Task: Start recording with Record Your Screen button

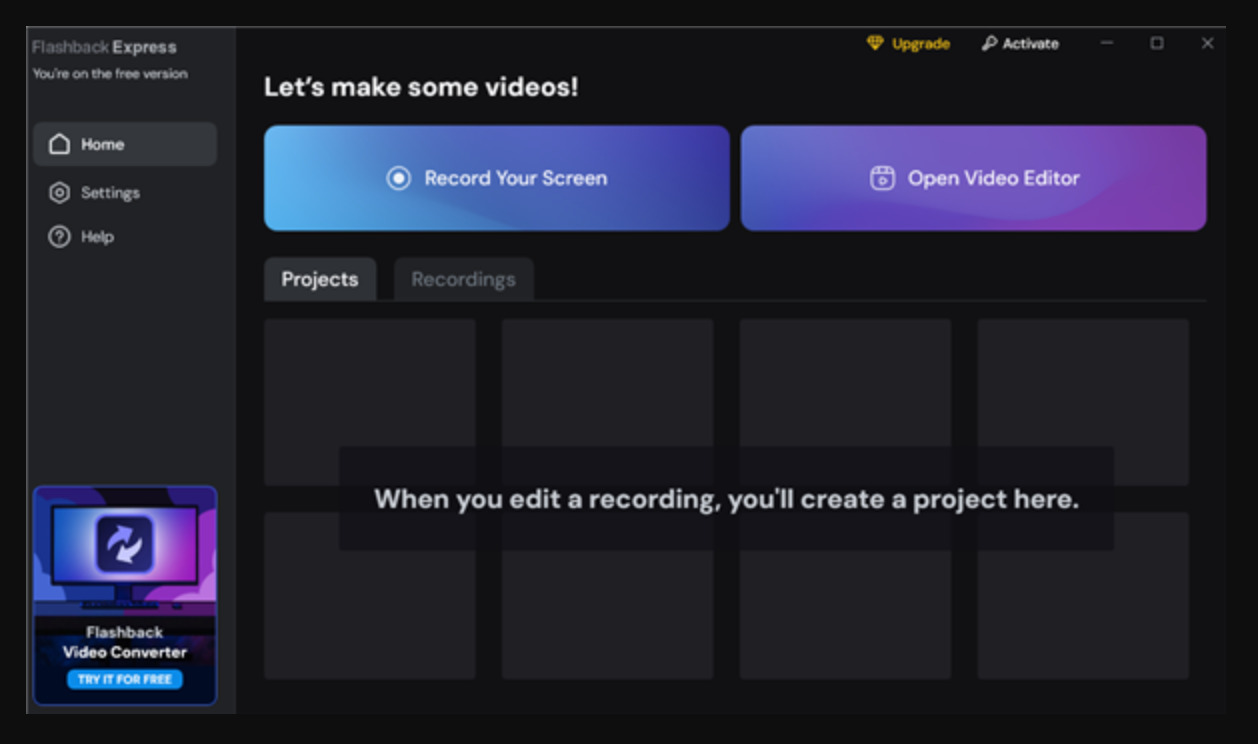Action: [x=497, y=178]
